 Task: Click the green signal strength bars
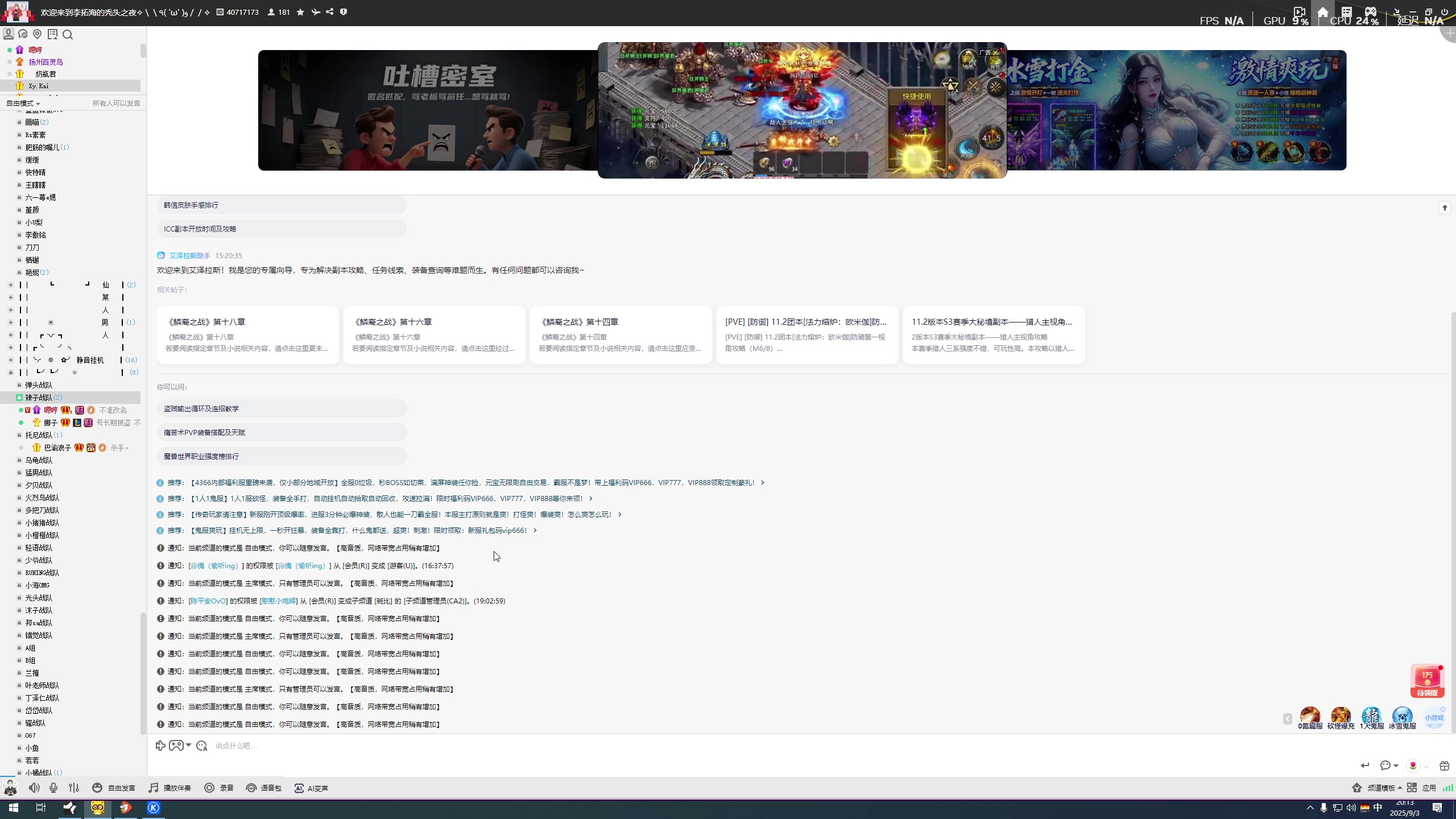click(1448, 788)
